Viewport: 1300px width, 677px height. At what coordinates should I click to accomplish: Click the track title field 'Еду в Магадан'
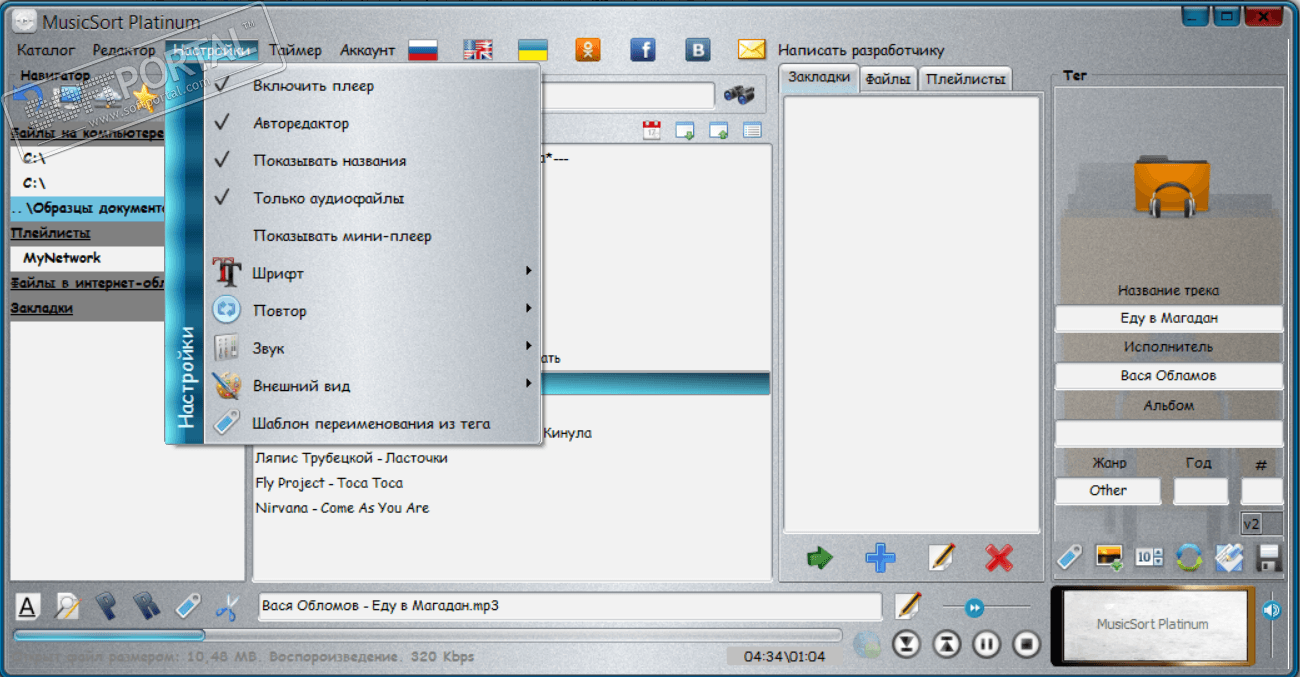(x=1169, y=318)
